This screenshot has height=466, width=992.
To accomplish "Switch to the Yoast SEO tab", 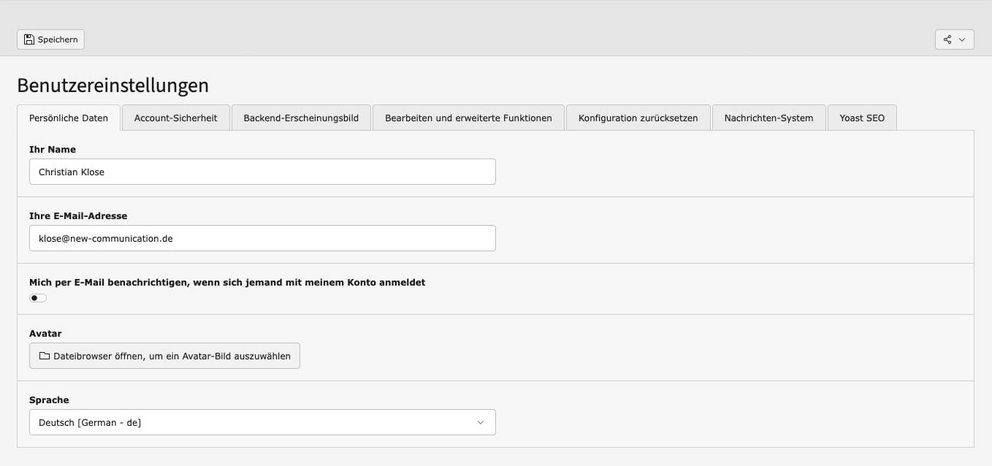I will 861,118.
